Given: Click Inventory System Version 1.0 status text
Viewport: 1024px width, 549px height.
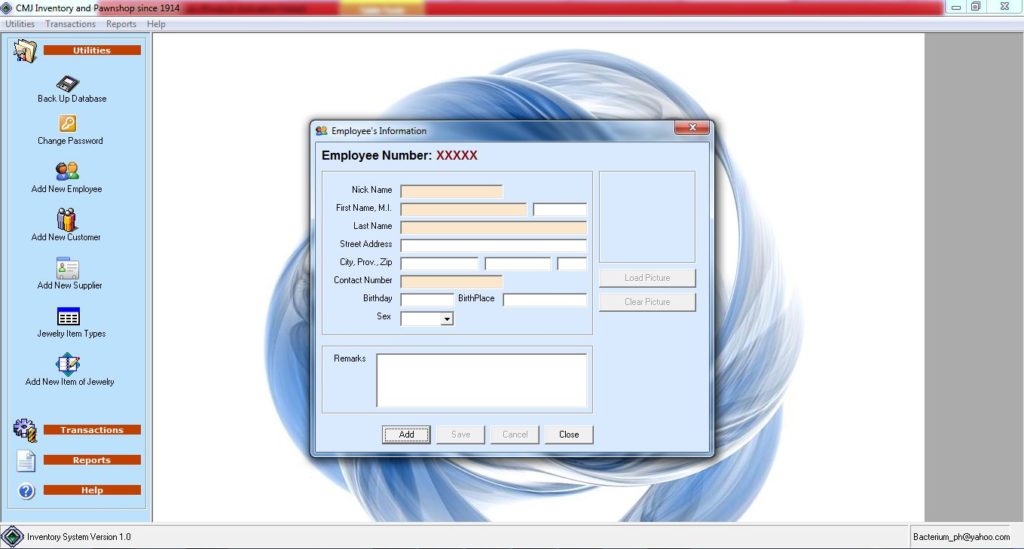Looking at the screenshot, I should (x=79, y=537).
